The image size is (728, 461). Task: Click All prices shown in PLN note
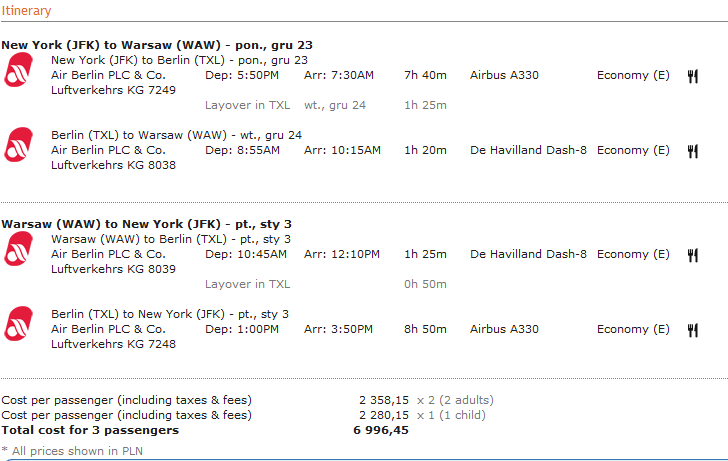72,451
